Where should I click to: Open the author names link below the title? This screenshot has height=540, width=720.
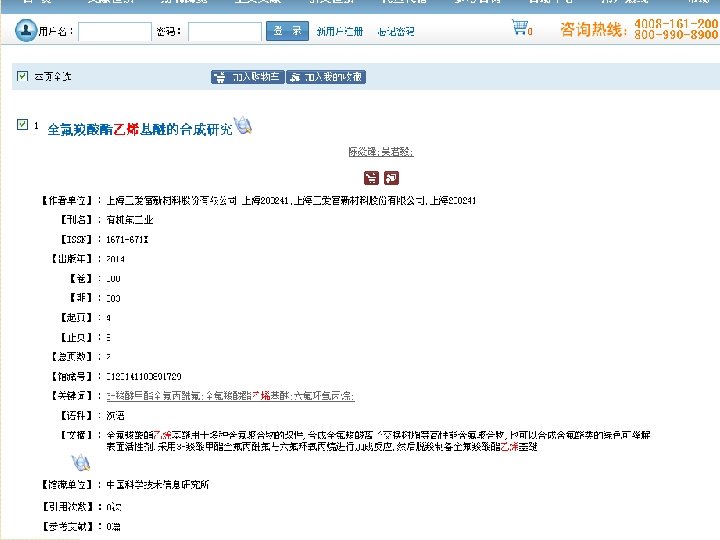click(x=381, y=152)
